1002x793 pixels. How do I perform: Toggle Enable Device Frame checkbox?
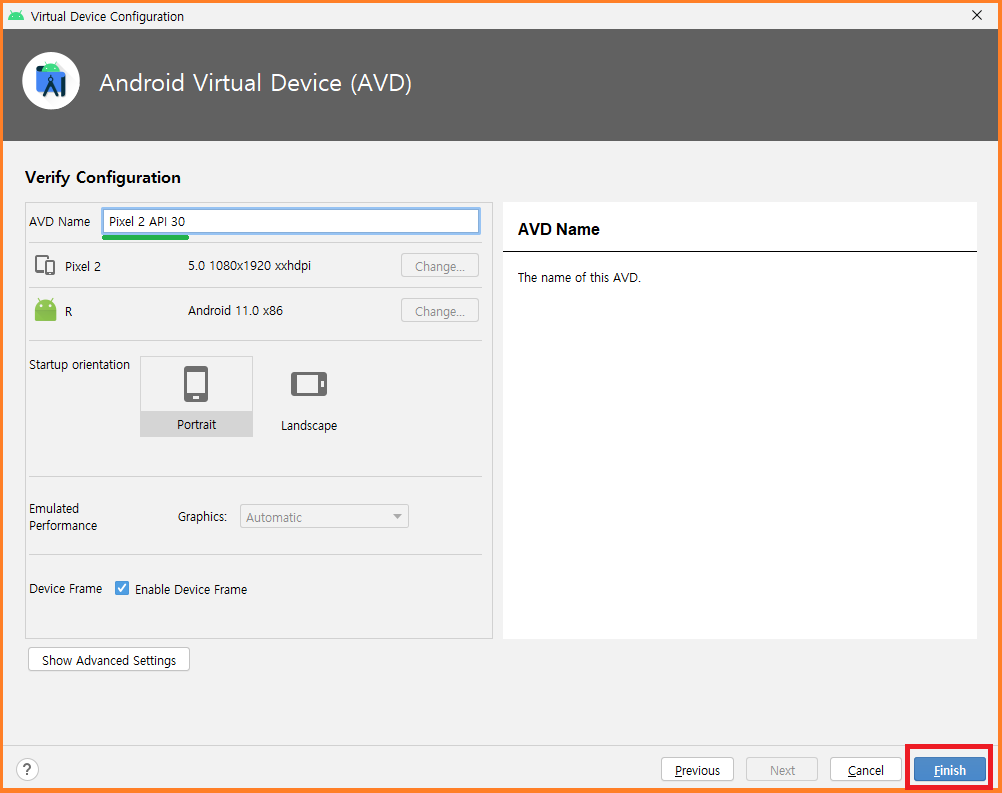click(121, 588)
